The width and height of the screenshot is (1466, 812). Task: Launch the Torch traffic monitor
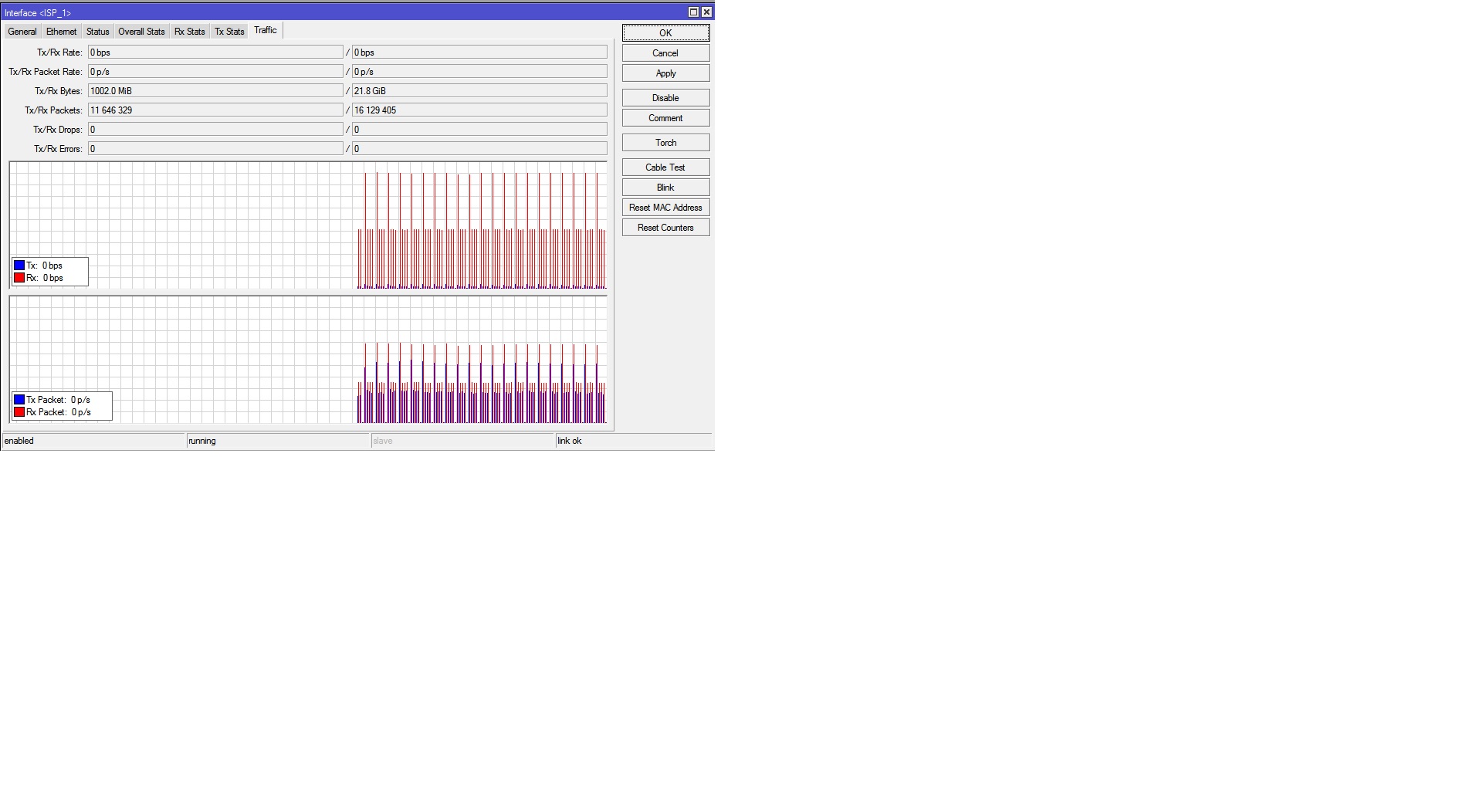[665, 142]
